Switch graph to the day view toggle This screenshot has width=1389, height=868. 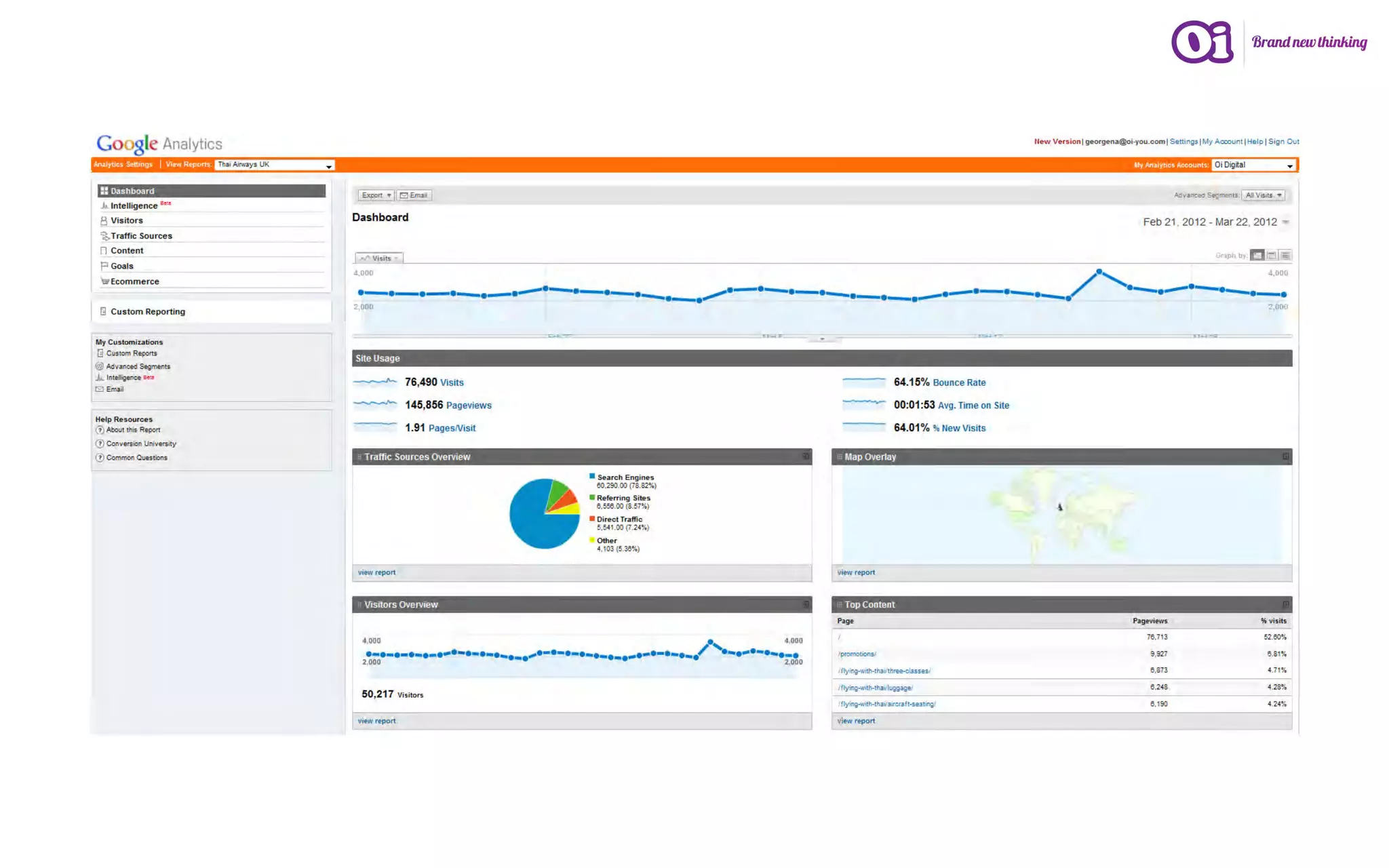click(x=1257, y=256)
